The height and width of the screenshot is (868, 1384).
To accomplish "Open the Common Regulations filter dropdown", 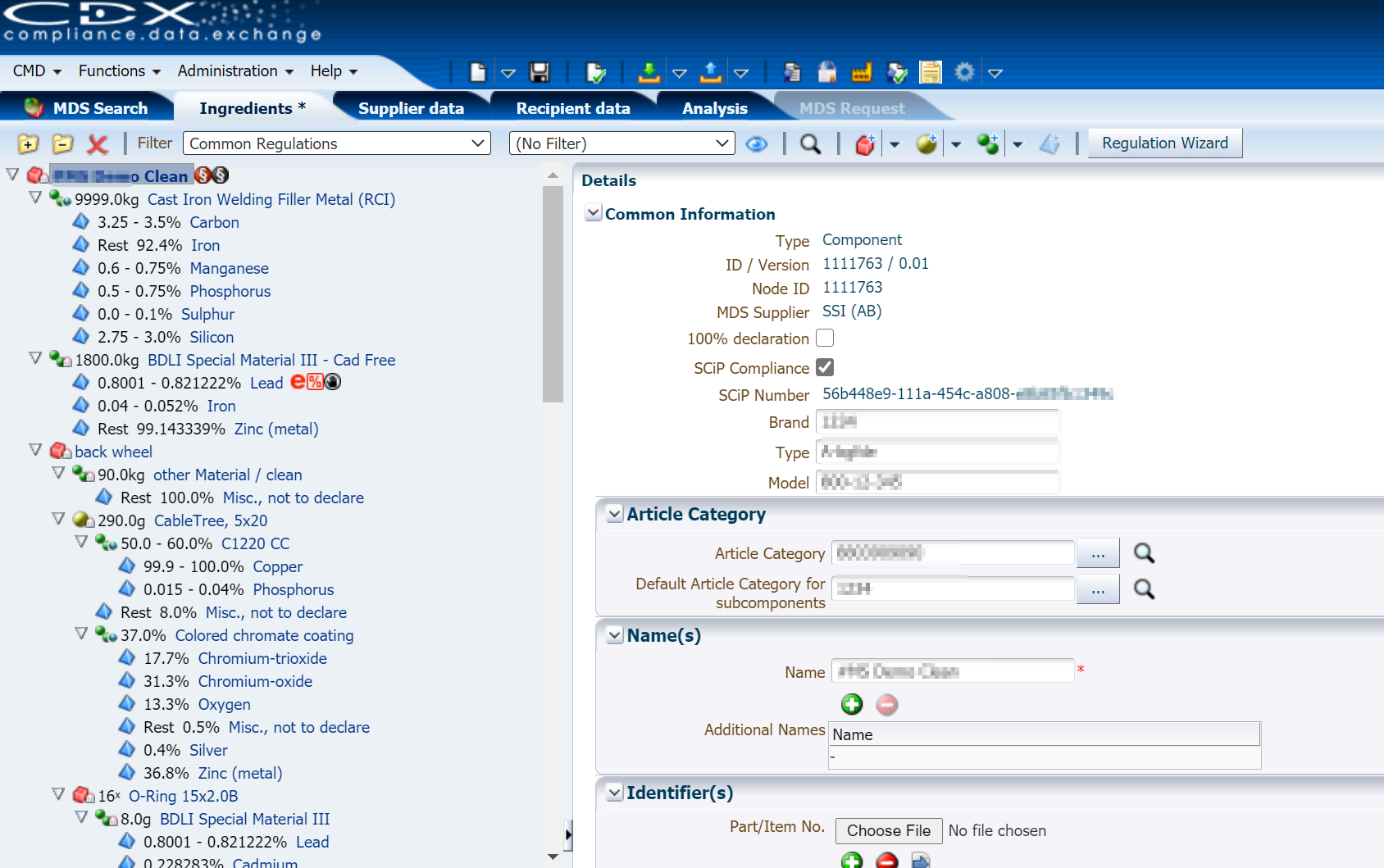I will 336,143.
